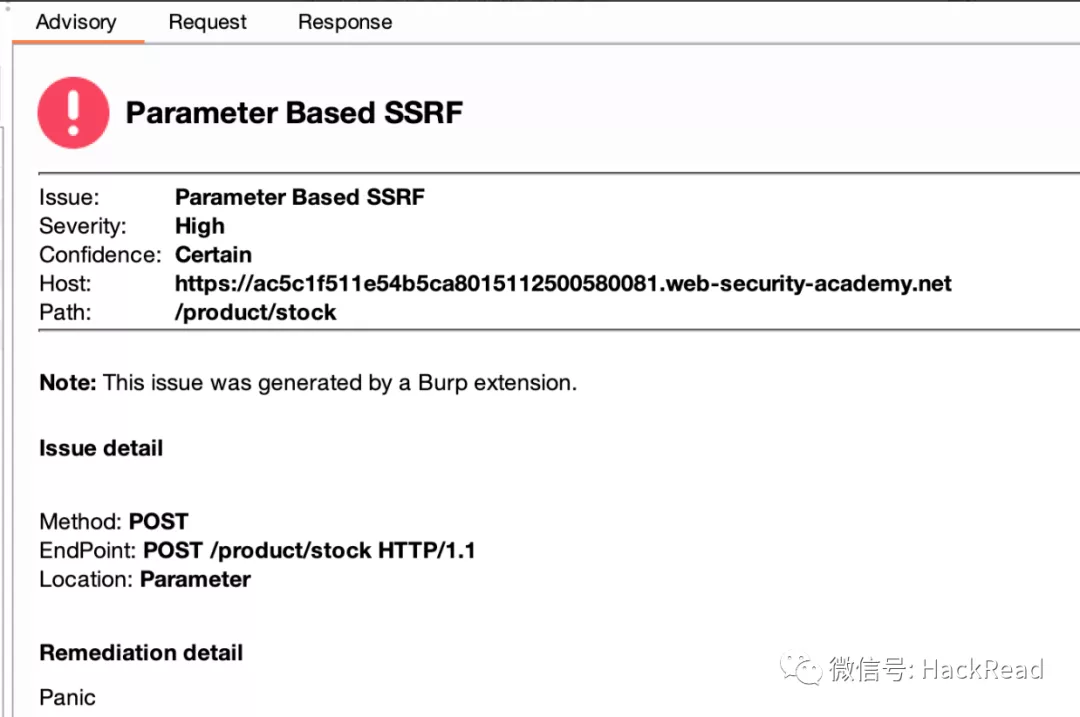Click the Method POST text
The width and height of the screenshot is (1080, 717).
(x=114, y=521)
